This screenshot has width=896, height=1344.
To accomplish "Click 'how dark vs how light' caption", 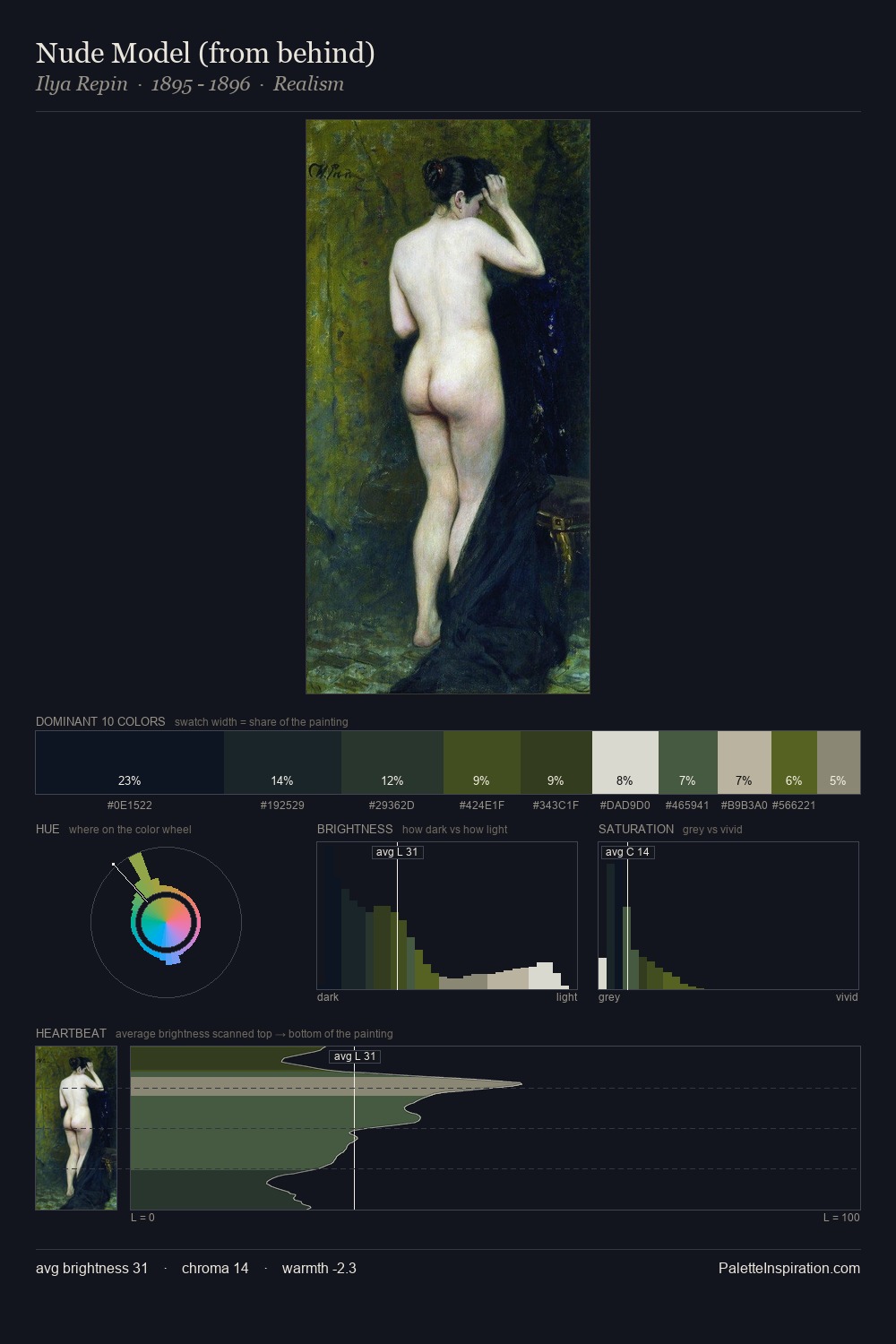I will click(x=455, y=830).
